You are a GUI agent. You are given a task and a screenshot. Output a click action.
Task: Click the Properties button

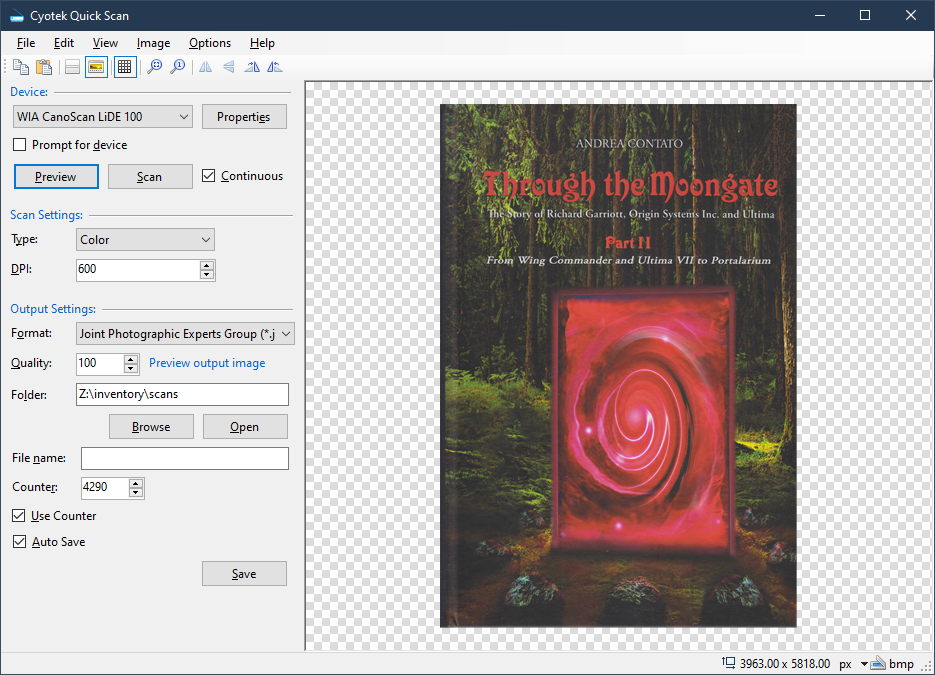tap(244, 117)
